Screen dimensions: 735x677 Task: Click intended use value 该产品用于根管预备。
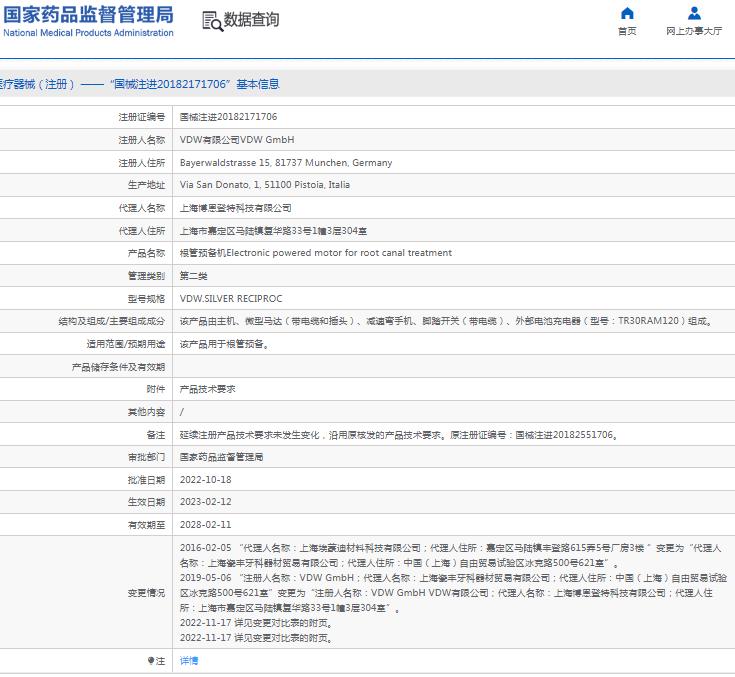tap(225, 344)
